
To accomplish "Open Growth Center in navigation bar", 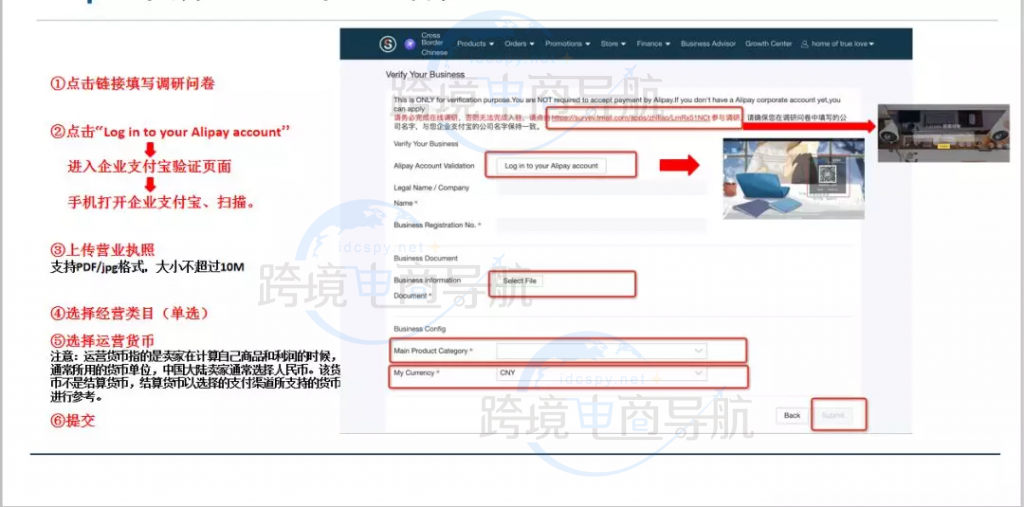I will (x=768, y=44).
